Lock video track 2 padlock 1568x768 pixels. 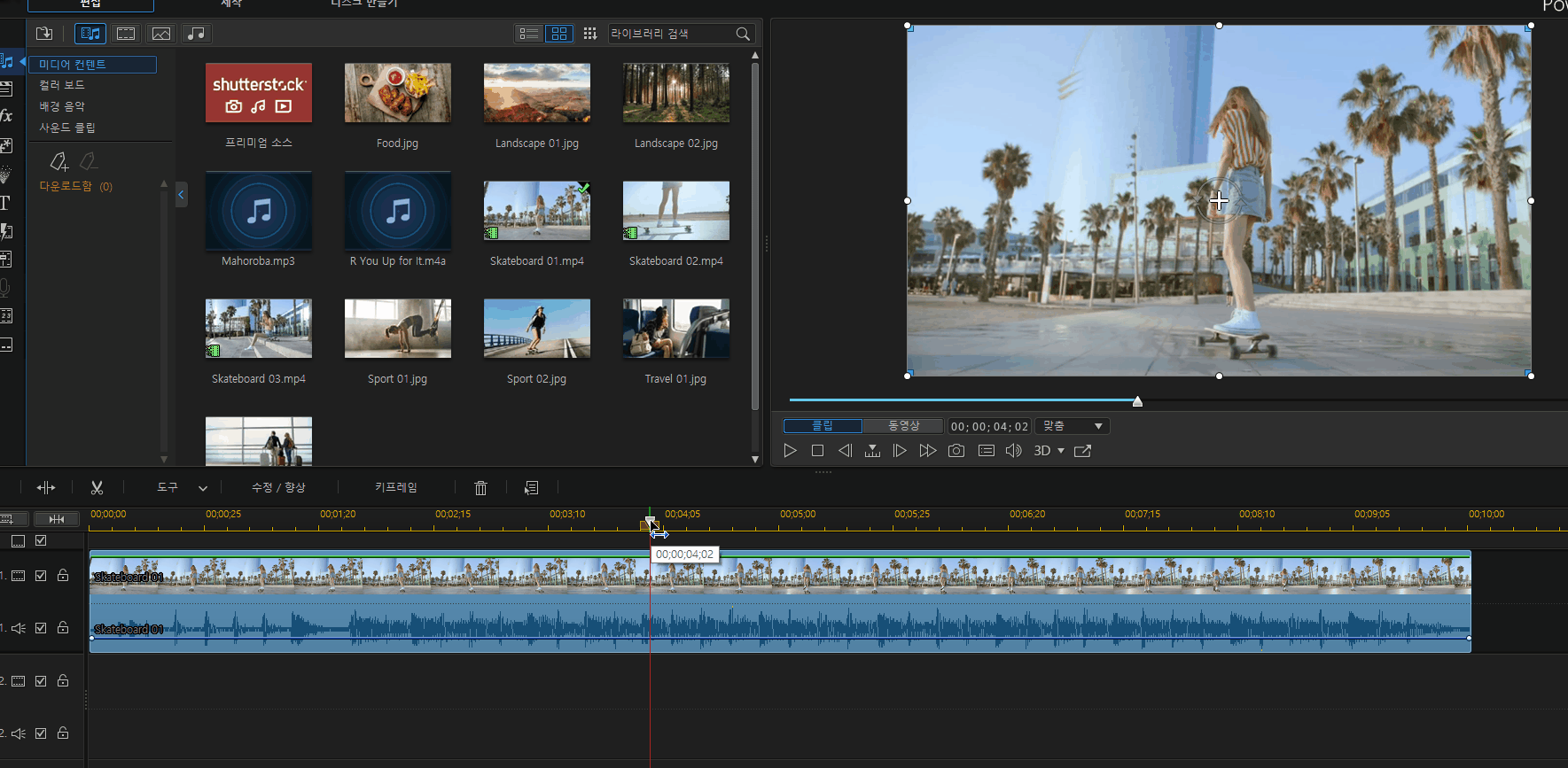63,680
